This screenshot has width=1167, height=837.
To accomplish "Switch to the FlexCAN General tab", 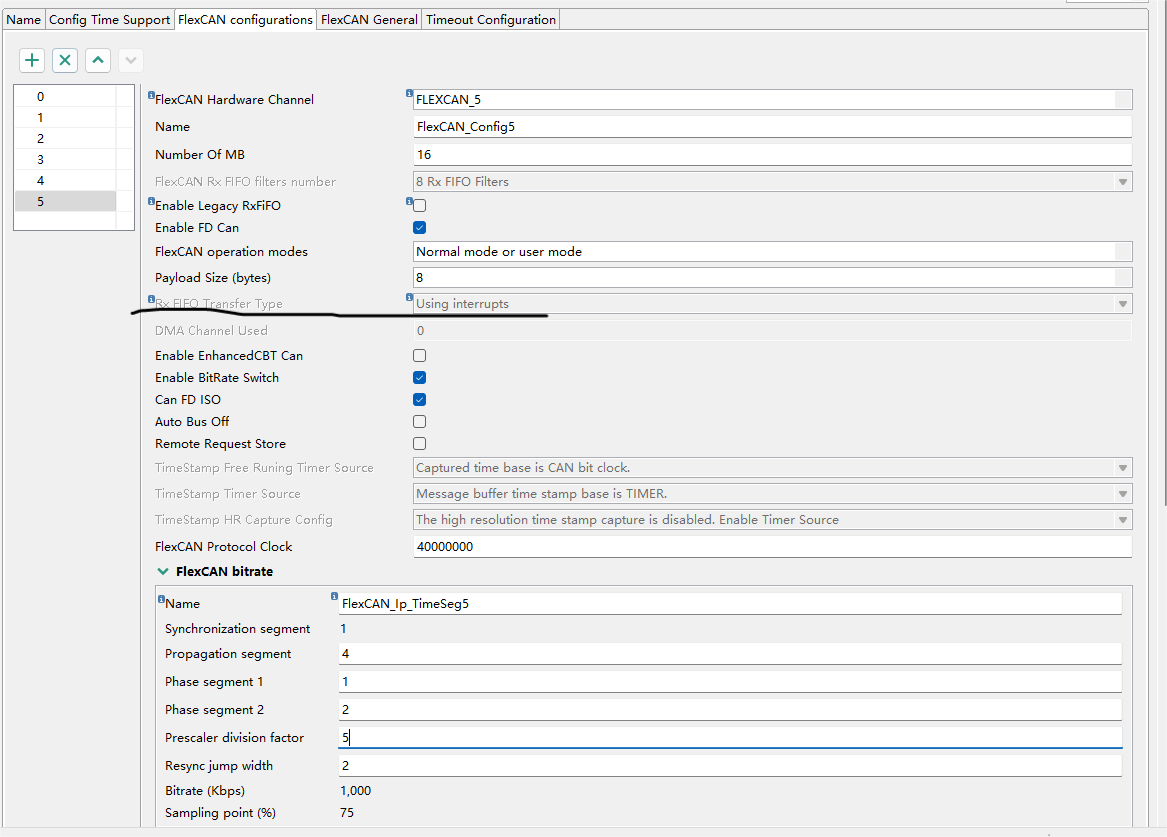I will pyautogui.click(x=369, y=20).
